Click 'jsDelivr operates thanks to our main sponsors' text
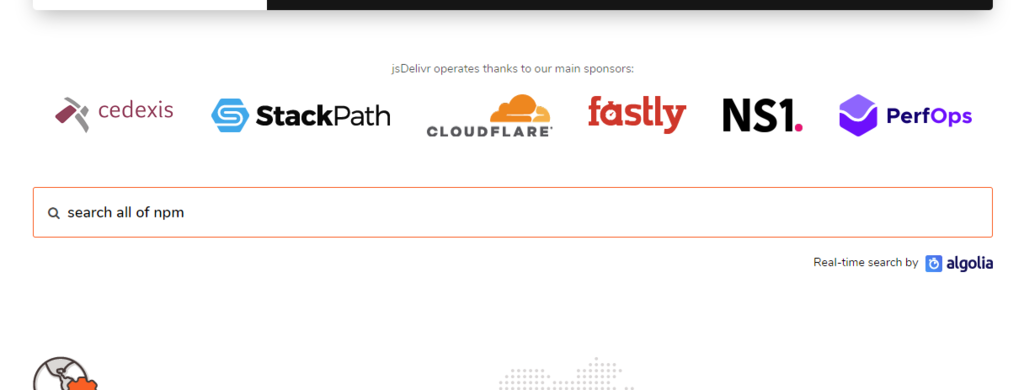Screen dimensions: 1024x390 [513, 69]
